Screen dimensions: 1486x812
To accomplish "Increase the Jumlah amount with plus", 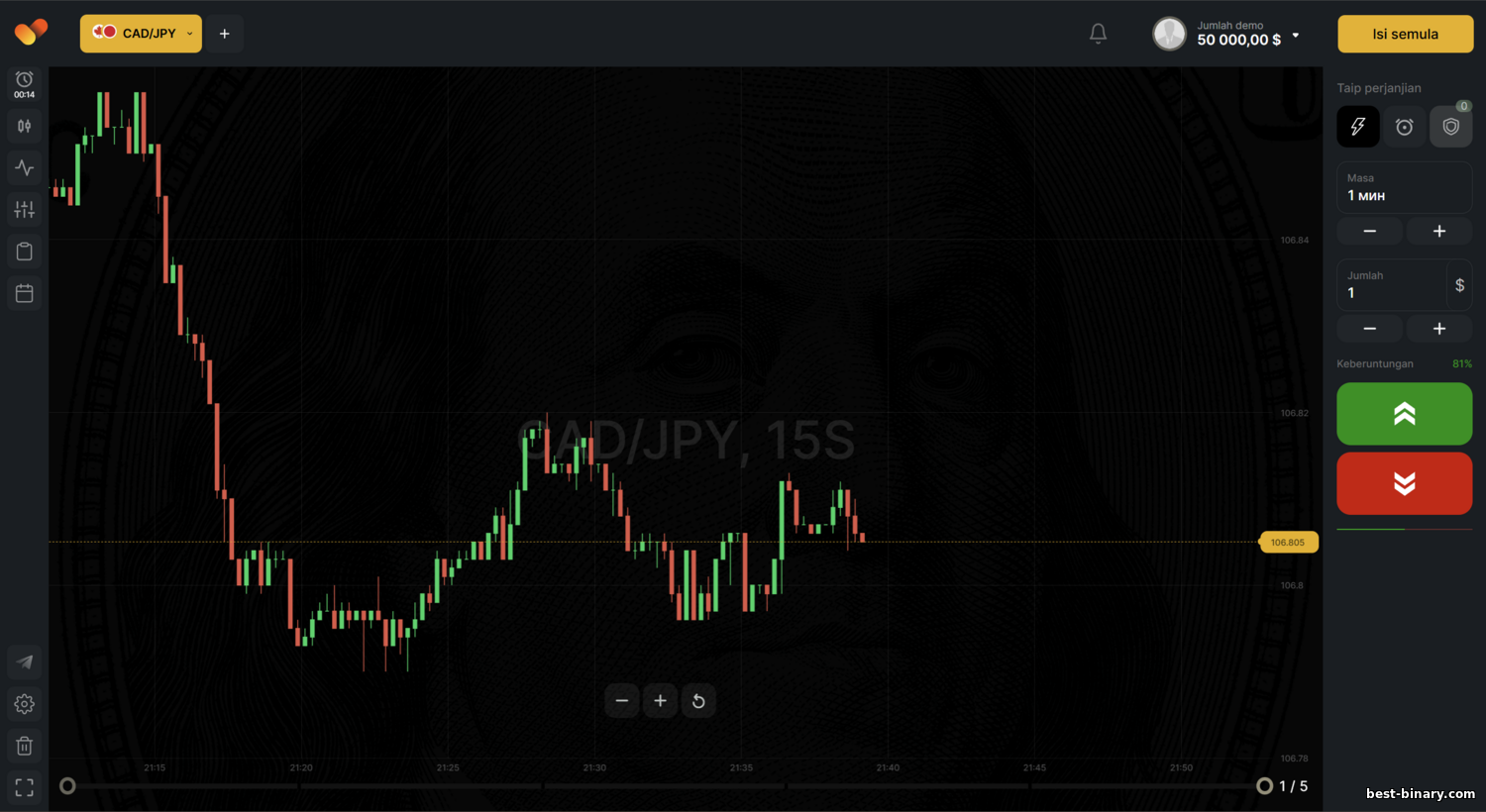I will click(x=1438, y=329).
